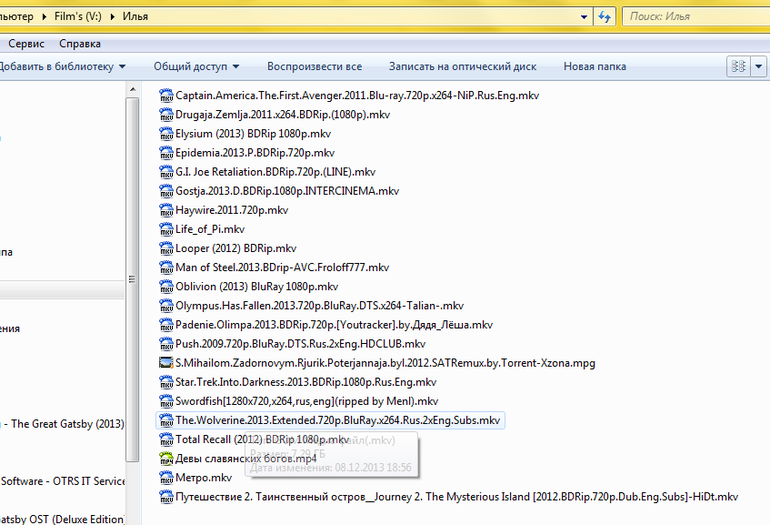770x525 pixels.
Task: Click Записать на оптический диск
Action: (463, 67)
